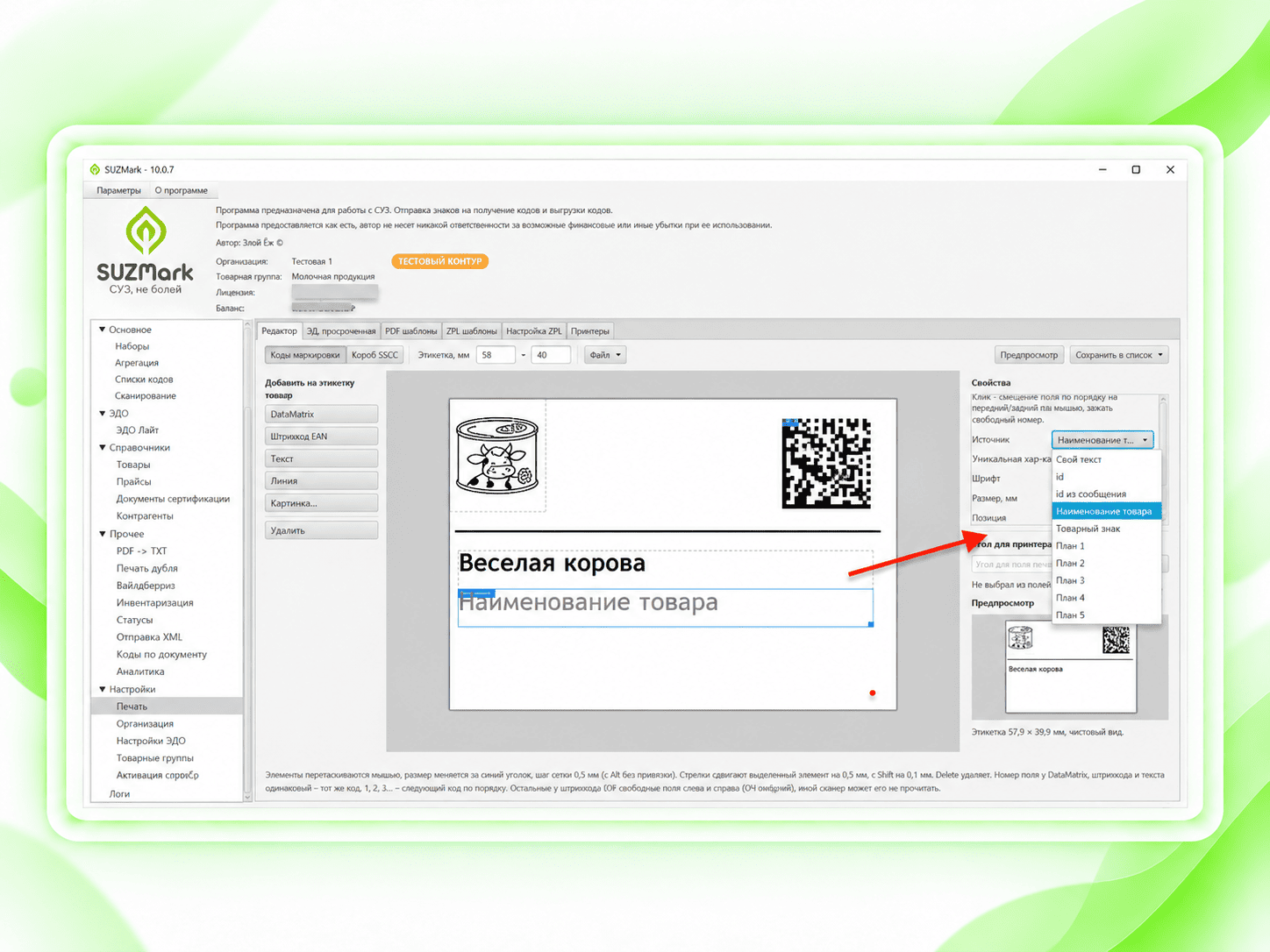The image size is (1270, 952).
Task: Click the SUZMark leaf logo
Action: 146,231
